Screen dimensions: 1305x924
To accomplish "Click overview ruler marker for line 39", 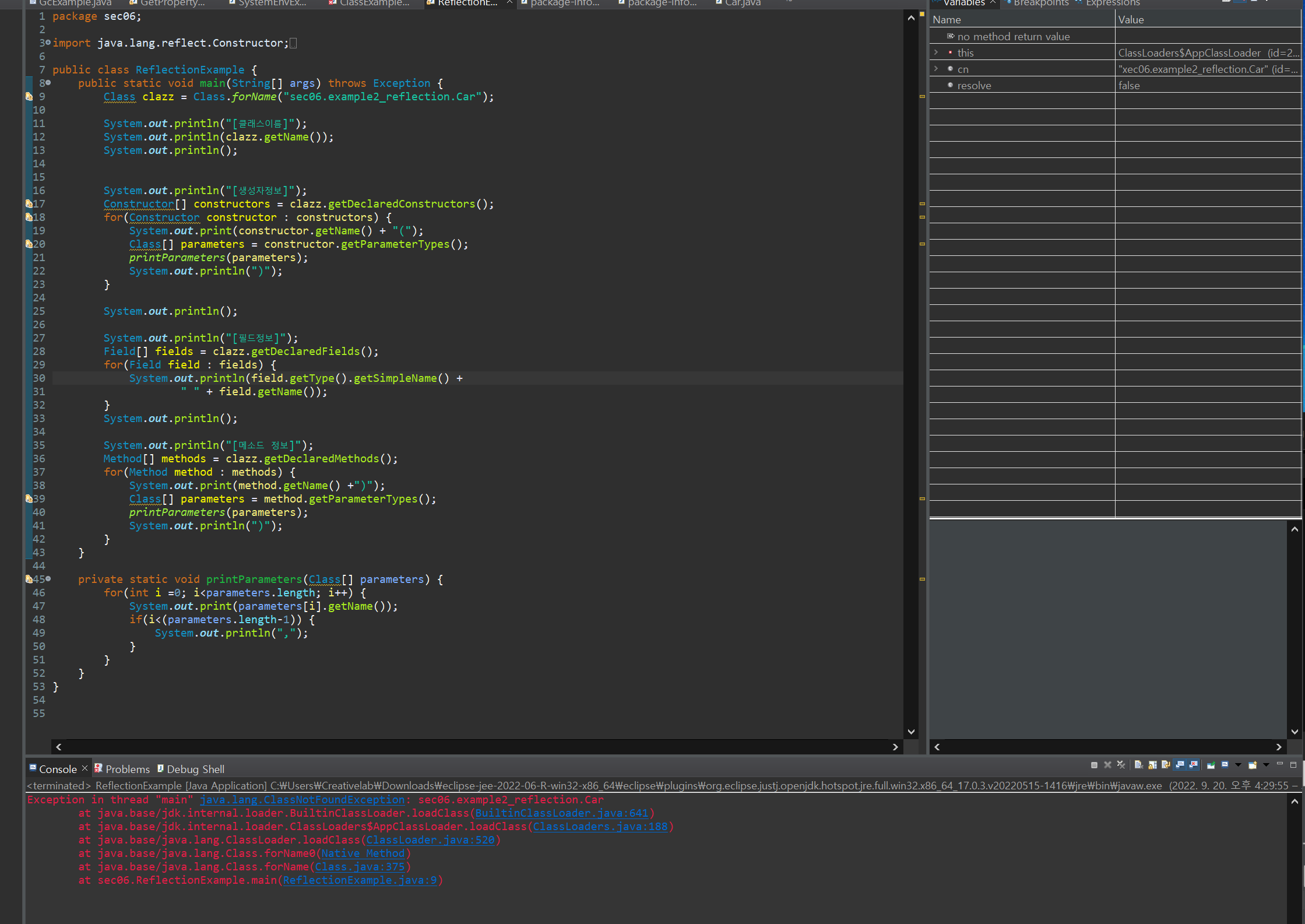I will click(922, 498).
